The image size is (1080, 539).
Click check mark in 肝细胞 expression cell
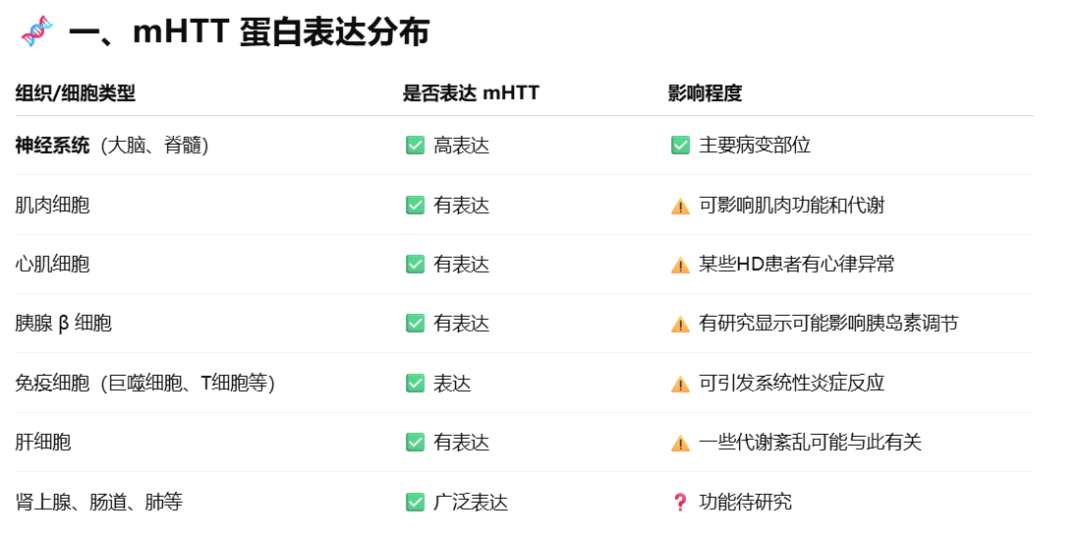pyautogui.click(x=415, y=443)
